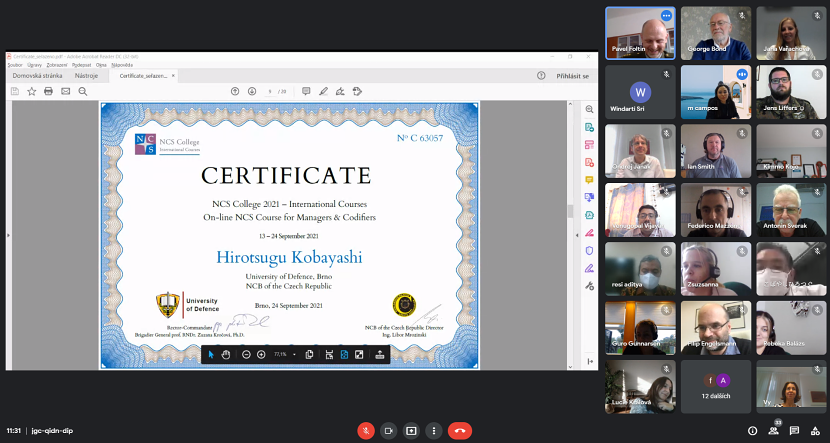The width and height of the screenshot is (830, 443).
Task: Choose the Hand pan tool in floating toolbar
Action: (x=225, y=355)
